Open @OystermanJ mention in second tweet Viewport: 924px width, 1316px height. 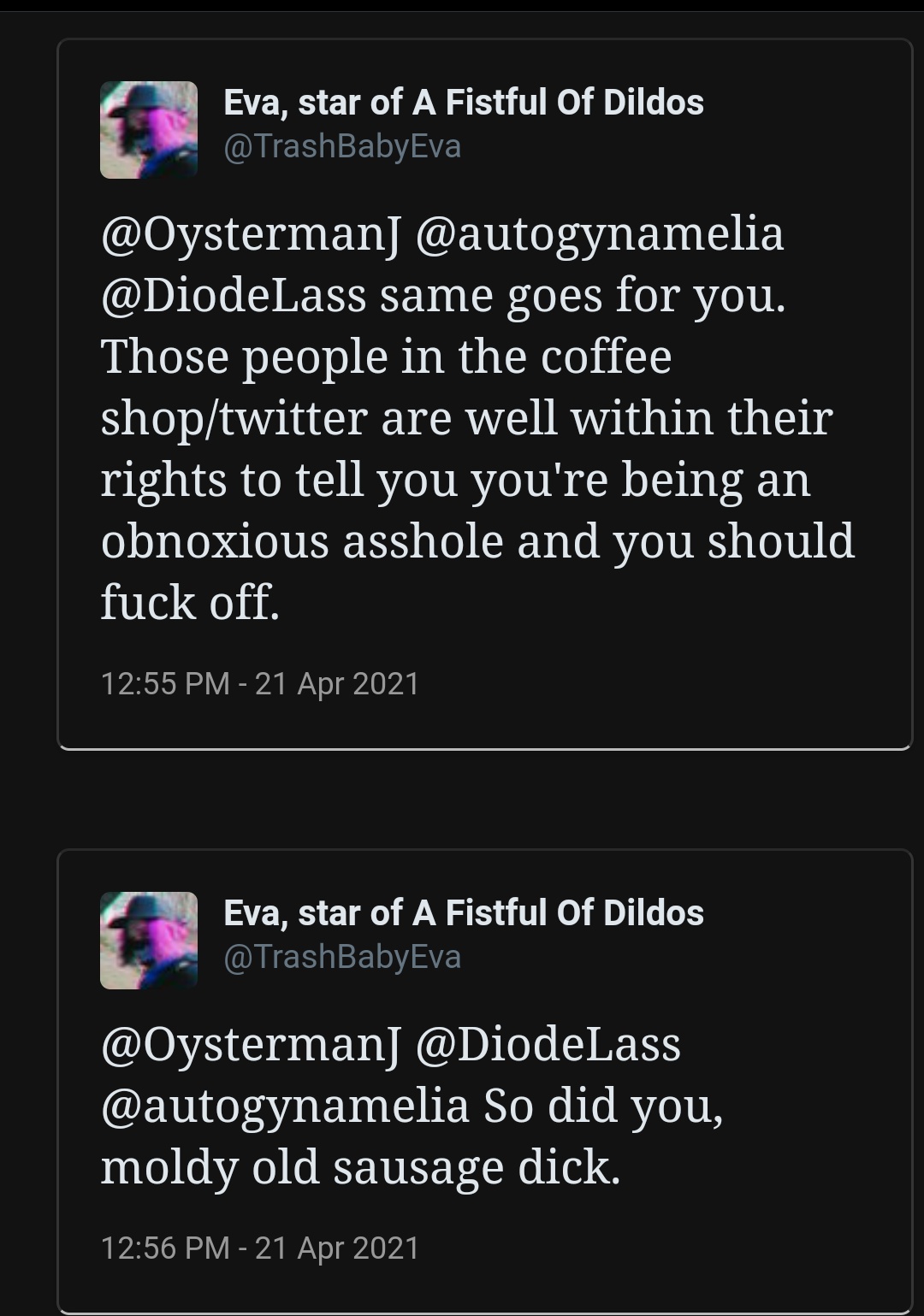(x=251, y=1046)
